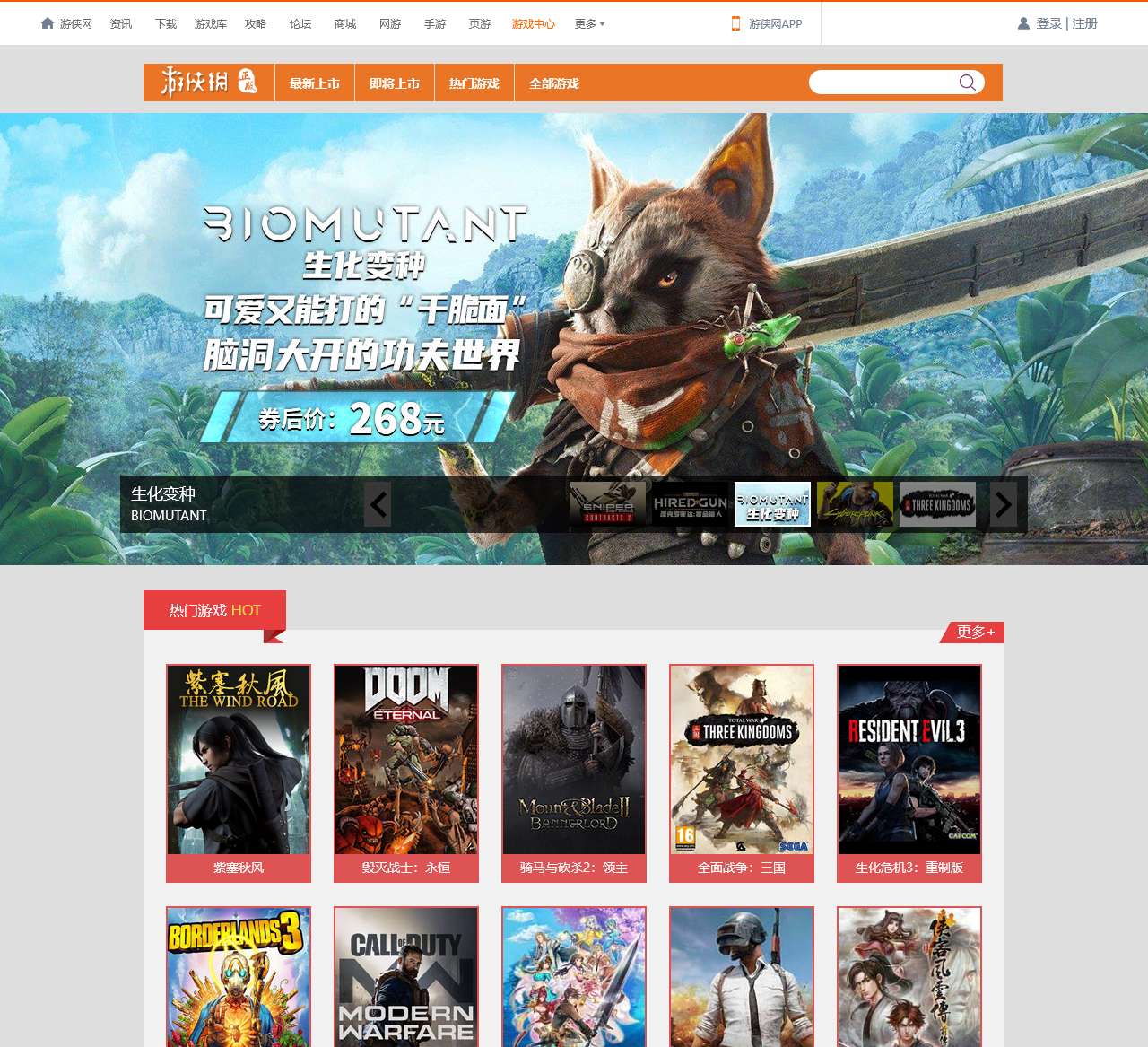1148x1047 pixels.
Task: Open 攻略 in the top navigation
Action: (256, 24)
